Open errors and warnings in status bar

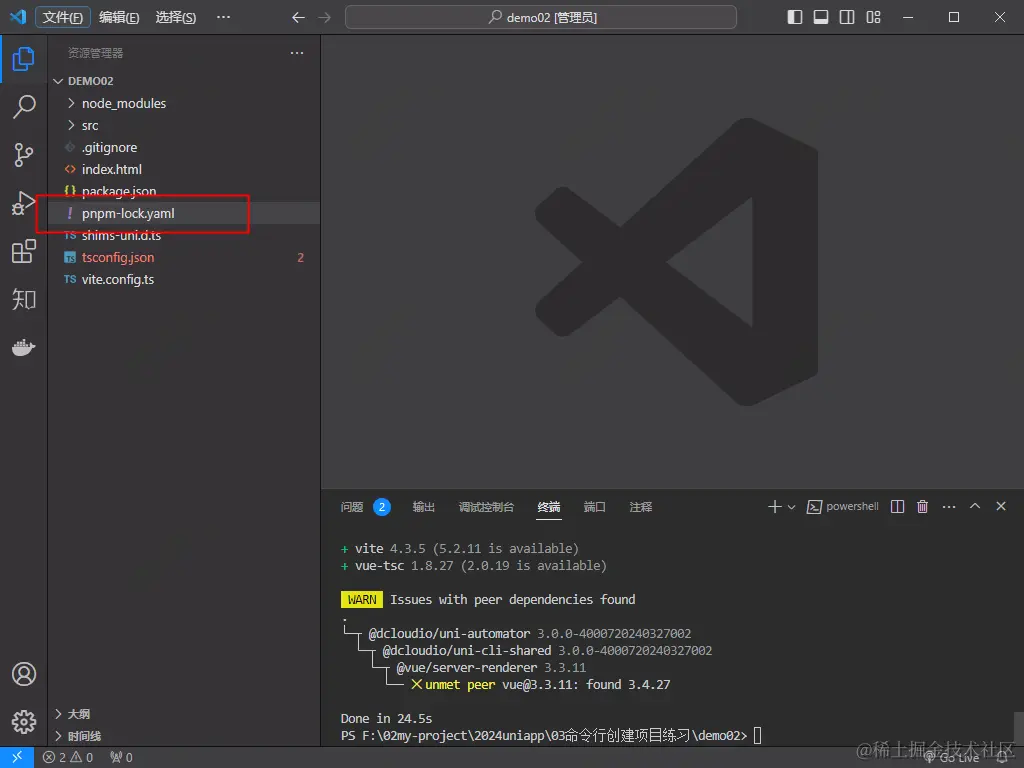(x=68, y=758)
